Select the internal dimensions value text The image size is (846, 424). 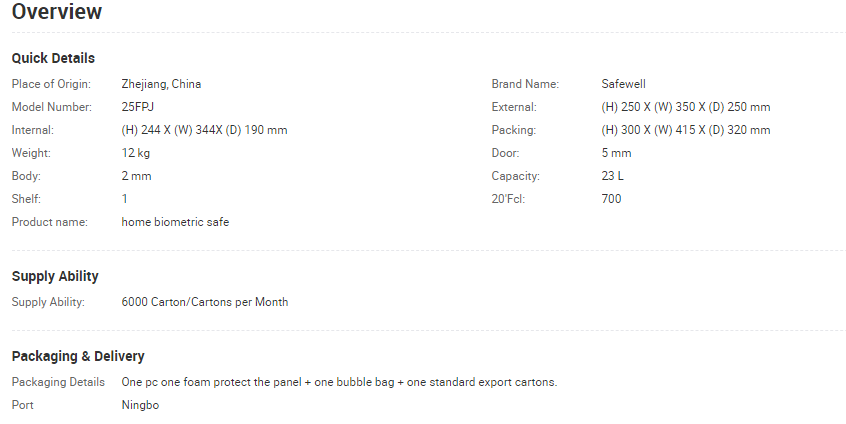click(x=204, y=130)
